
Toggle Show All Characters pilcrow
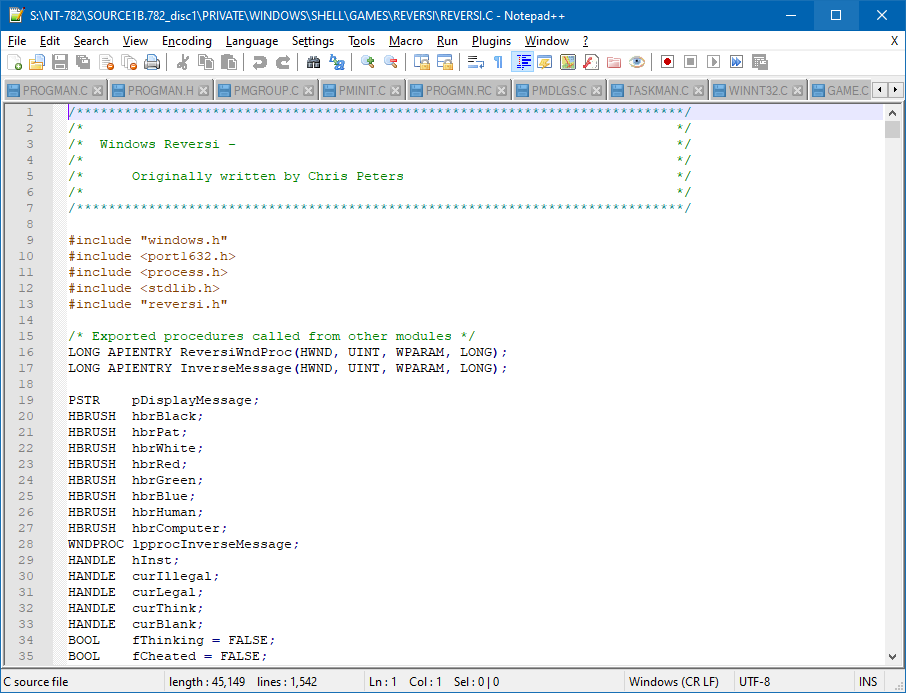pyautogui.click(x=498, y=62)
